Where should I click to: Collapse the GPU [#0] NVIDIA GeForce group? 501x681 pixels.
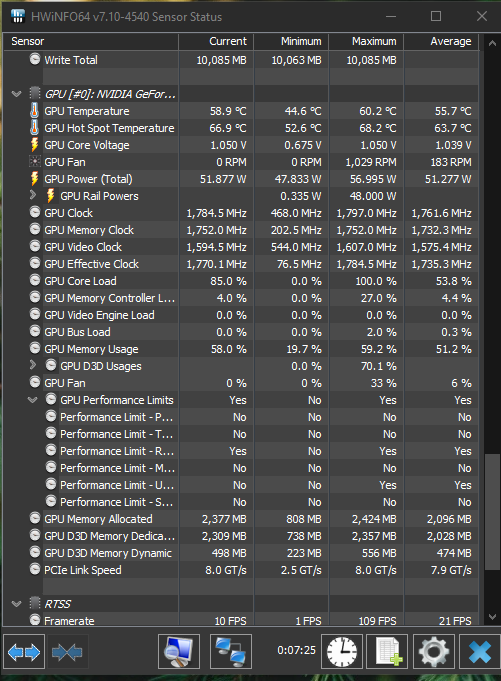(16, 94)
